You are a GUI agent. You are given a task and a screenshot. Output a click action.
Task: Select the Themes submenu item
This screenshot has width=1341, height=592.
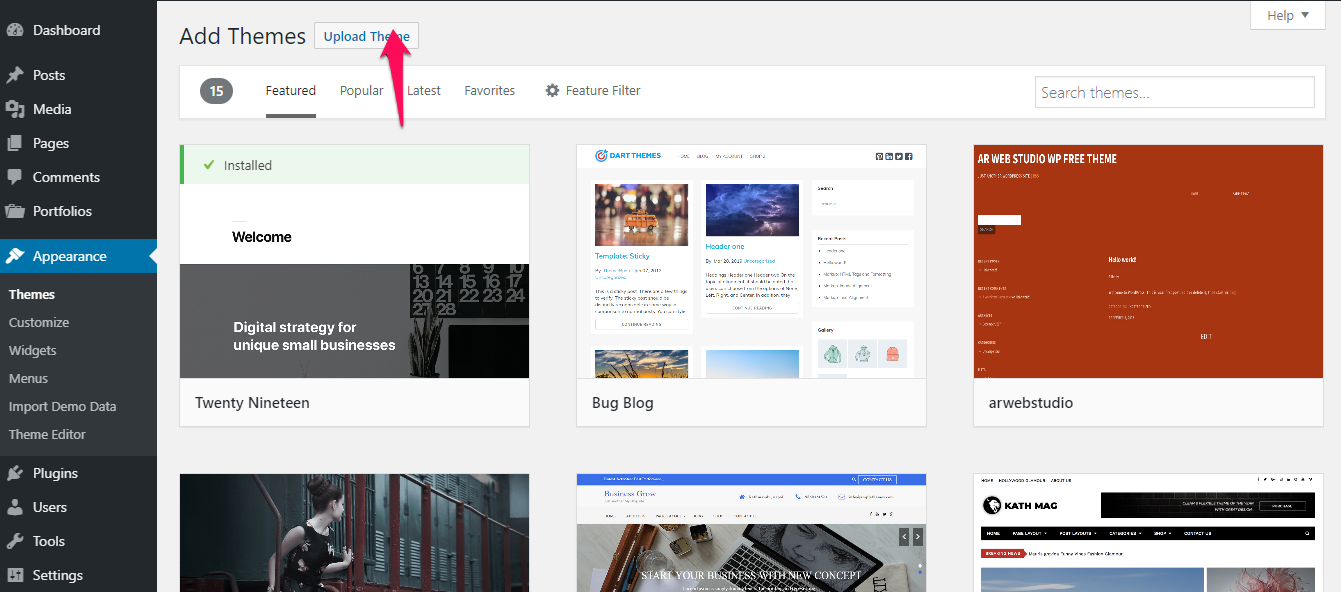(32, 294)
